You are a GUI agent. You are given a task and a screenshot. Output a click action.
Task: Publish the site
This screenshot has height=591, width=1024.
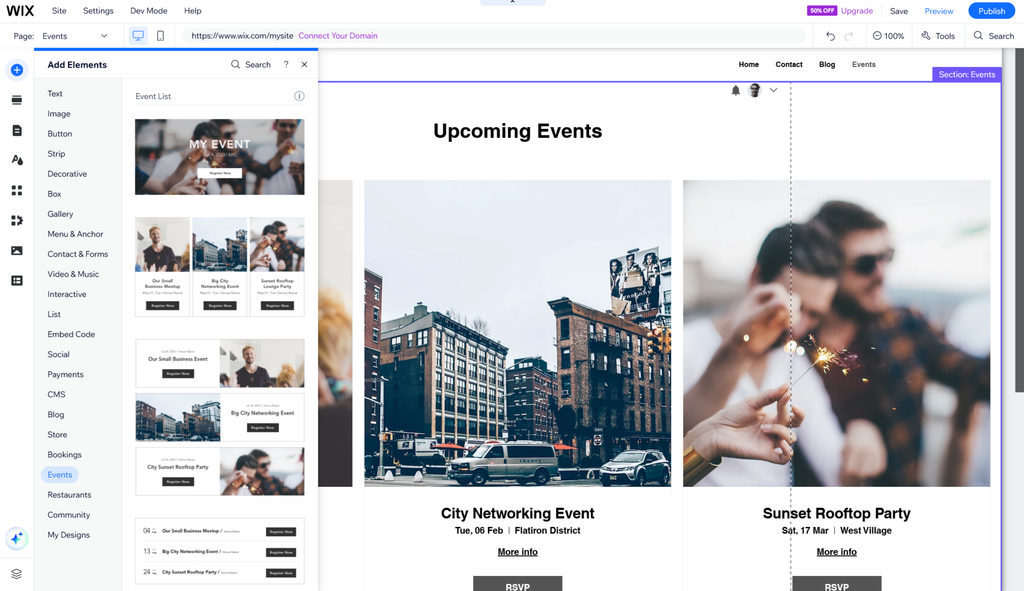pyautogui.click(x=991, y=10)
